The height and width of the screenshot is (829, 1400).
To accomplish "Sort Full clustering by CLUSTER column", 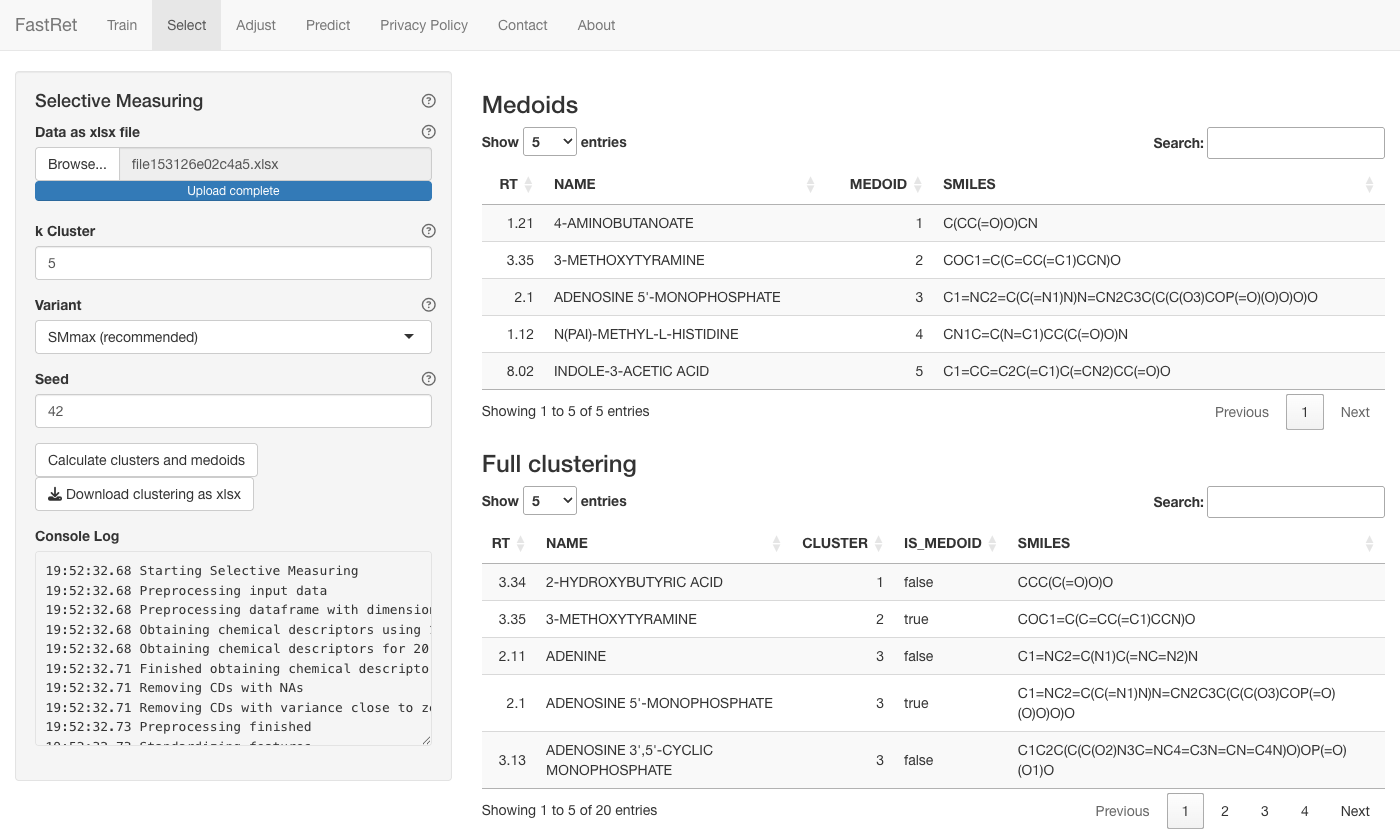I will pyautogui.click(x=843, y=543).
